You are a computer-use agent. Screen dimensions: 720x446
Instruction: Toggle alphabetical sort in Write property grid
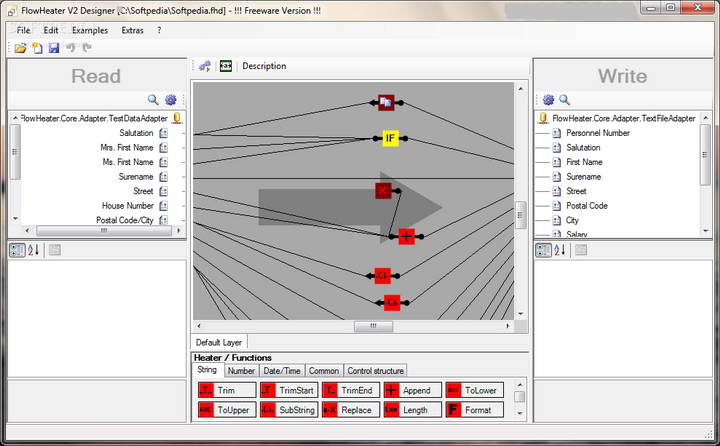coord(560,250)
